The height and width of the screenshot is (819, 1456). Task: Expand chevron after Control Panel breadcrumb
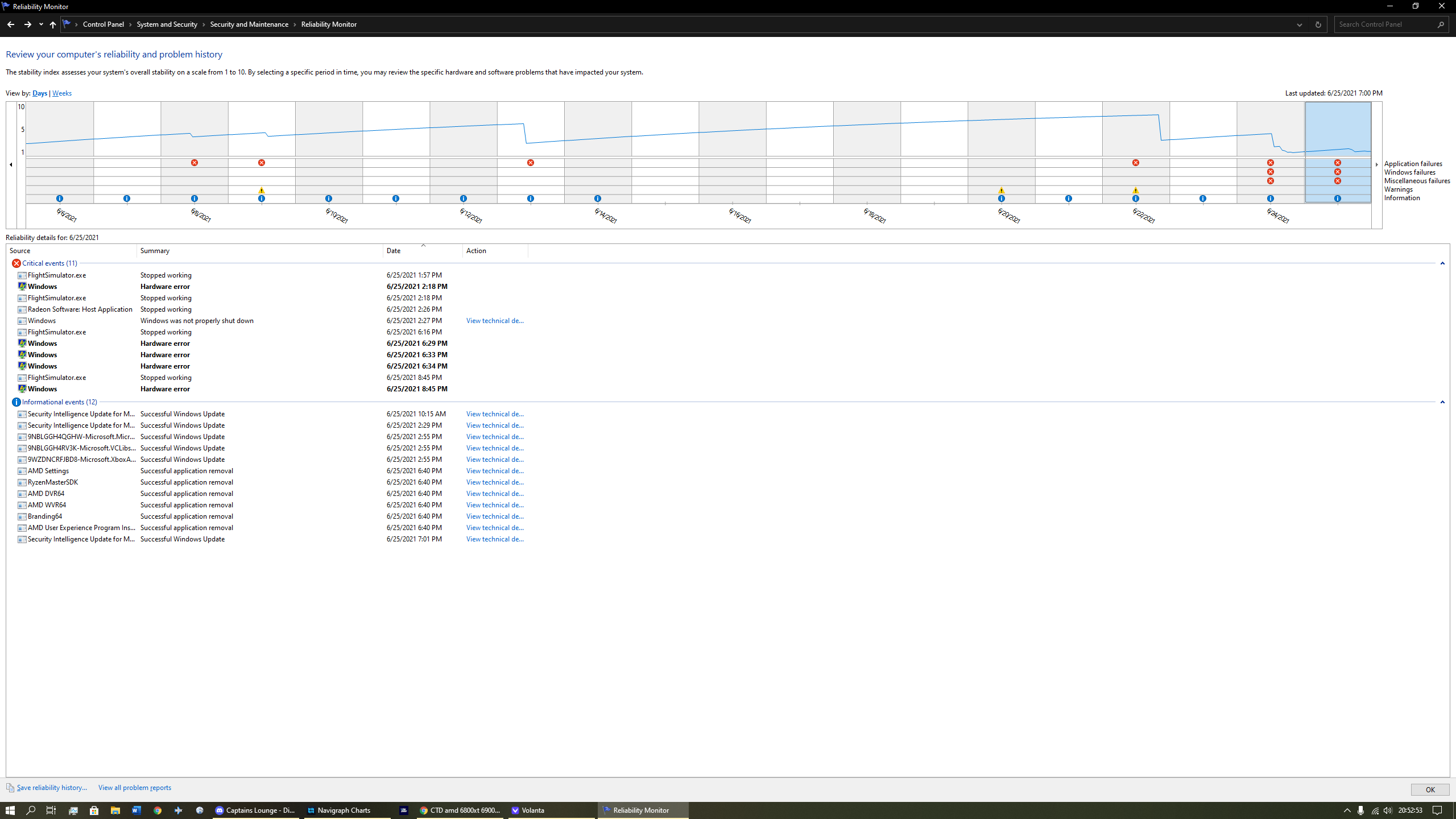pos(130,24)
